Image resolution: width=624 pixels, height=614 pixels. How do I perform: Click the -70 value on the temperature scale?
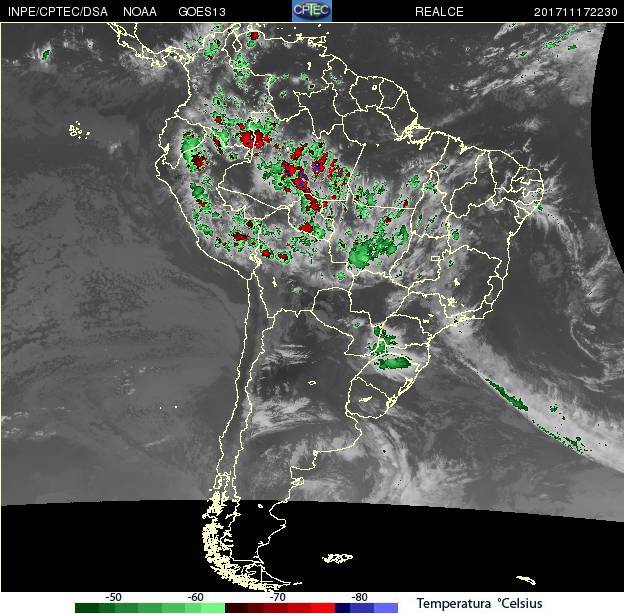277,597
